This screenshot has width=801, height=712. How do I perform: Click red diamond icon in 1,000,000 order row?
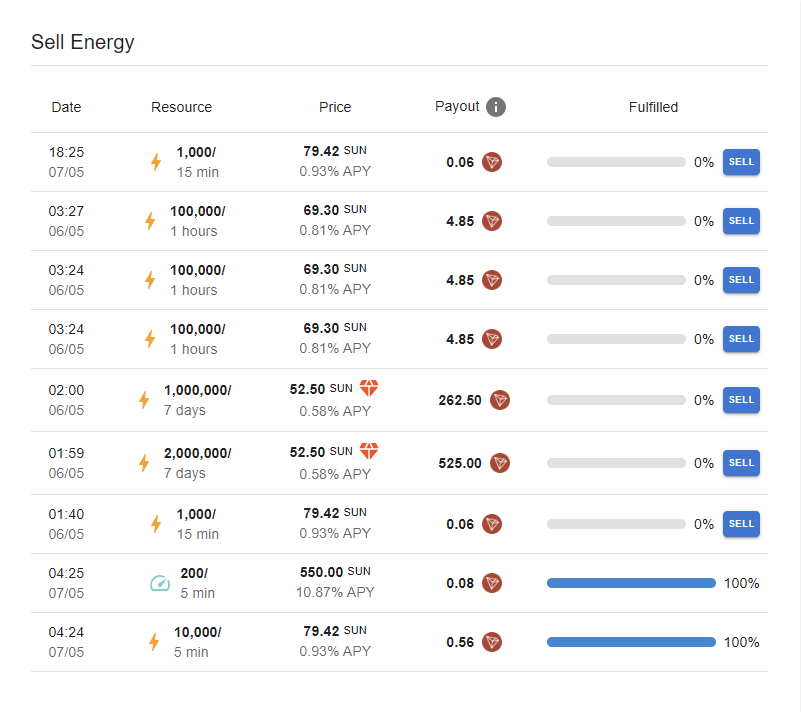coord(369,388)
